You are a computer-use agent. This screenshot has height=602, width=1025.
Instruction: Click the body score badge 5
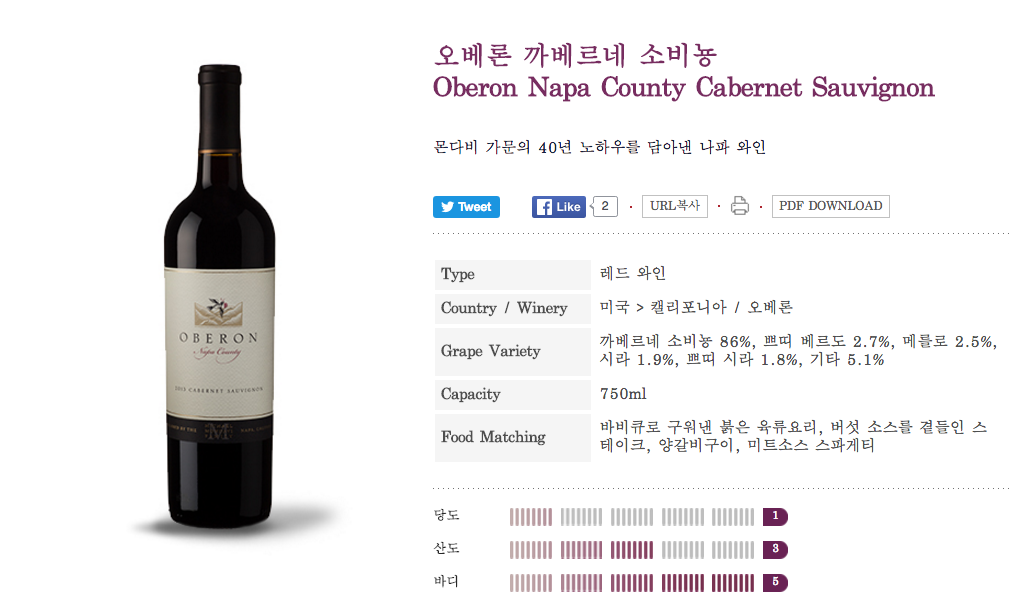pyautogui.click(x=775, y=582)
